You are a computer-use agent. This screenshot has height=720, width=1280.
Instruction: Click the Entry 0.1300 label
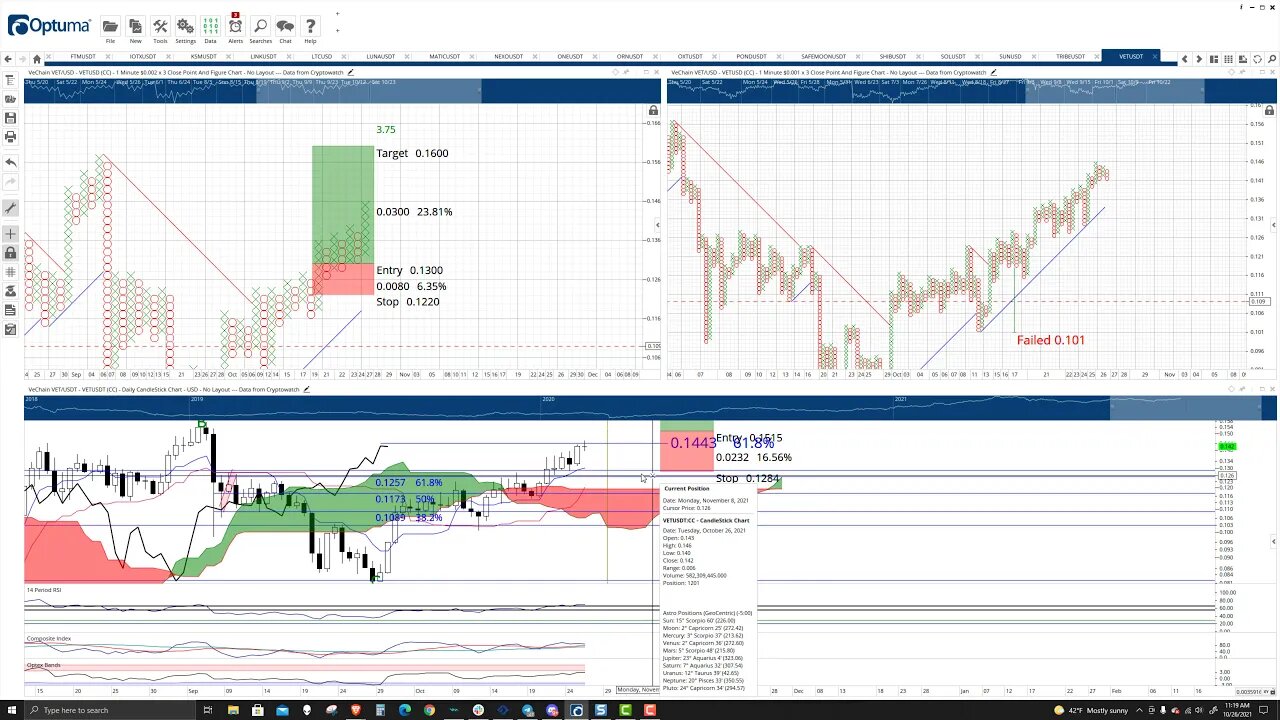point(409,270)
